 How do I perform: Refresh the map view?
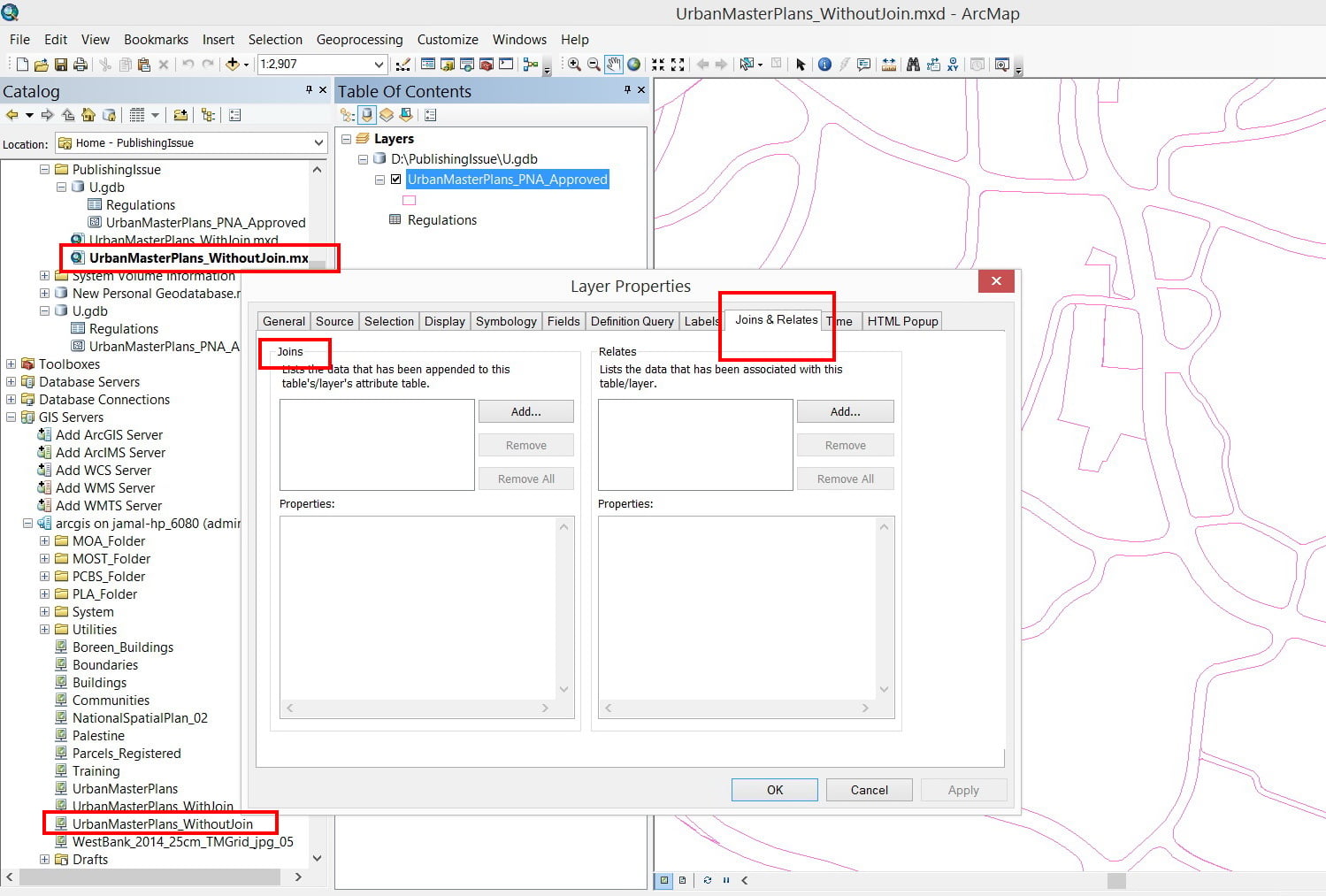(707, 880)
